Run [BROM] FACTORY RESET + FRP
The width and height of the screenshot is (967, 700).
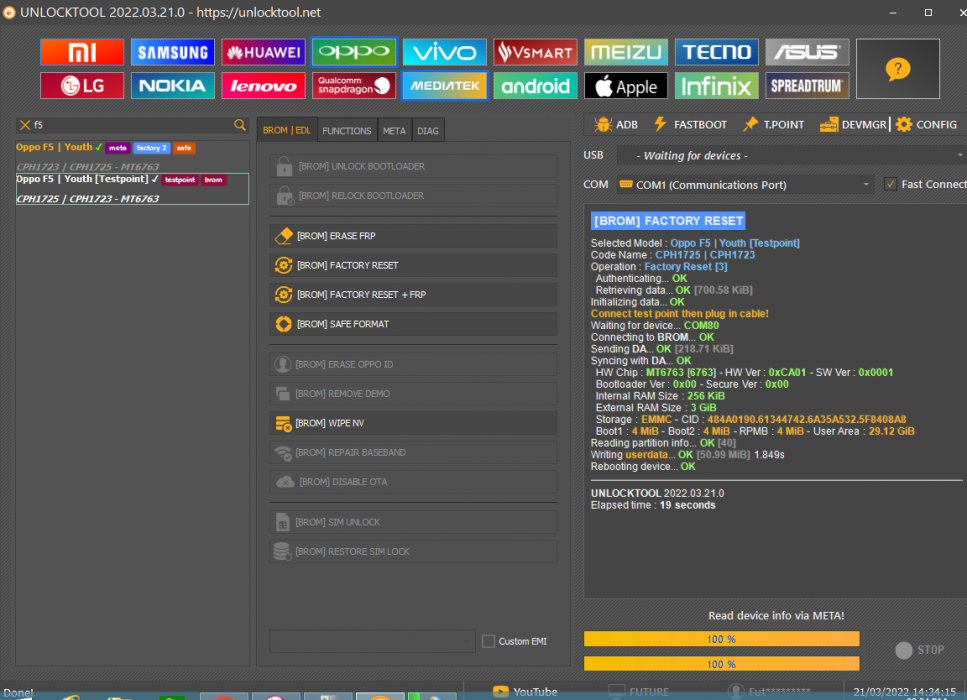tap(413, 295)
